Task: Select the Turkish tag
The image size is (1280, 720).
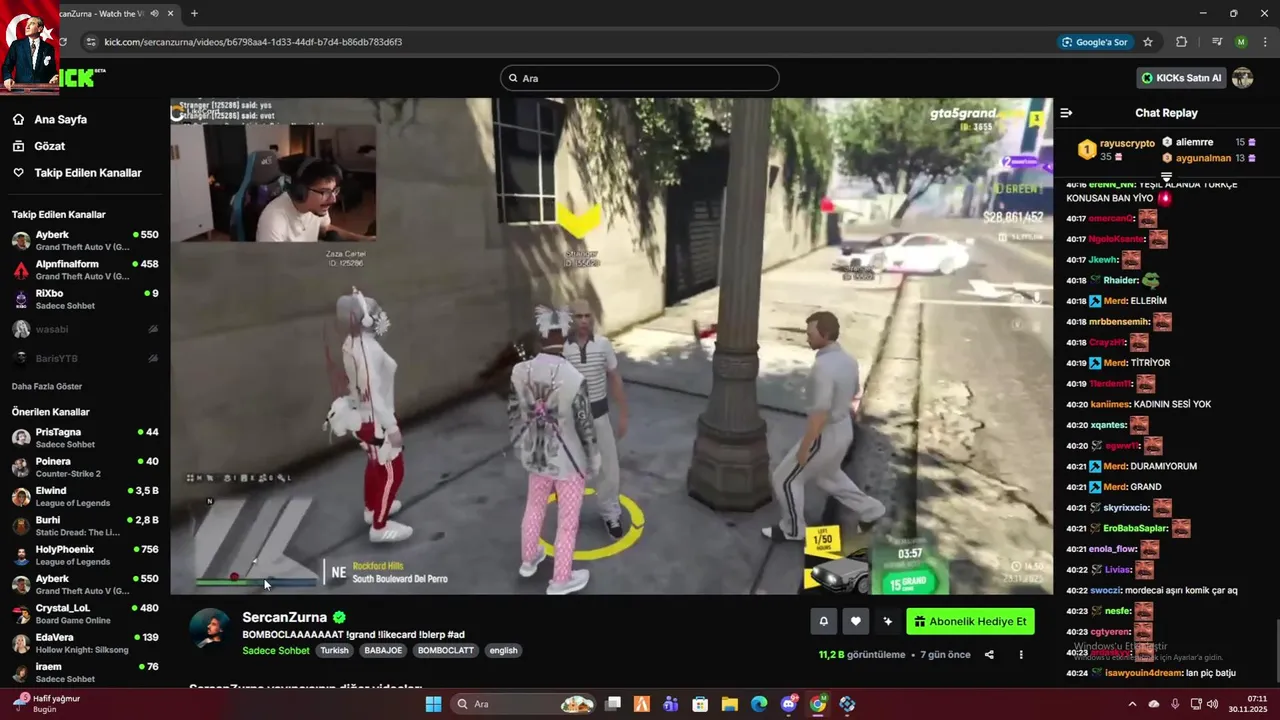Action: pyautogui.click(x=334, y=650)
